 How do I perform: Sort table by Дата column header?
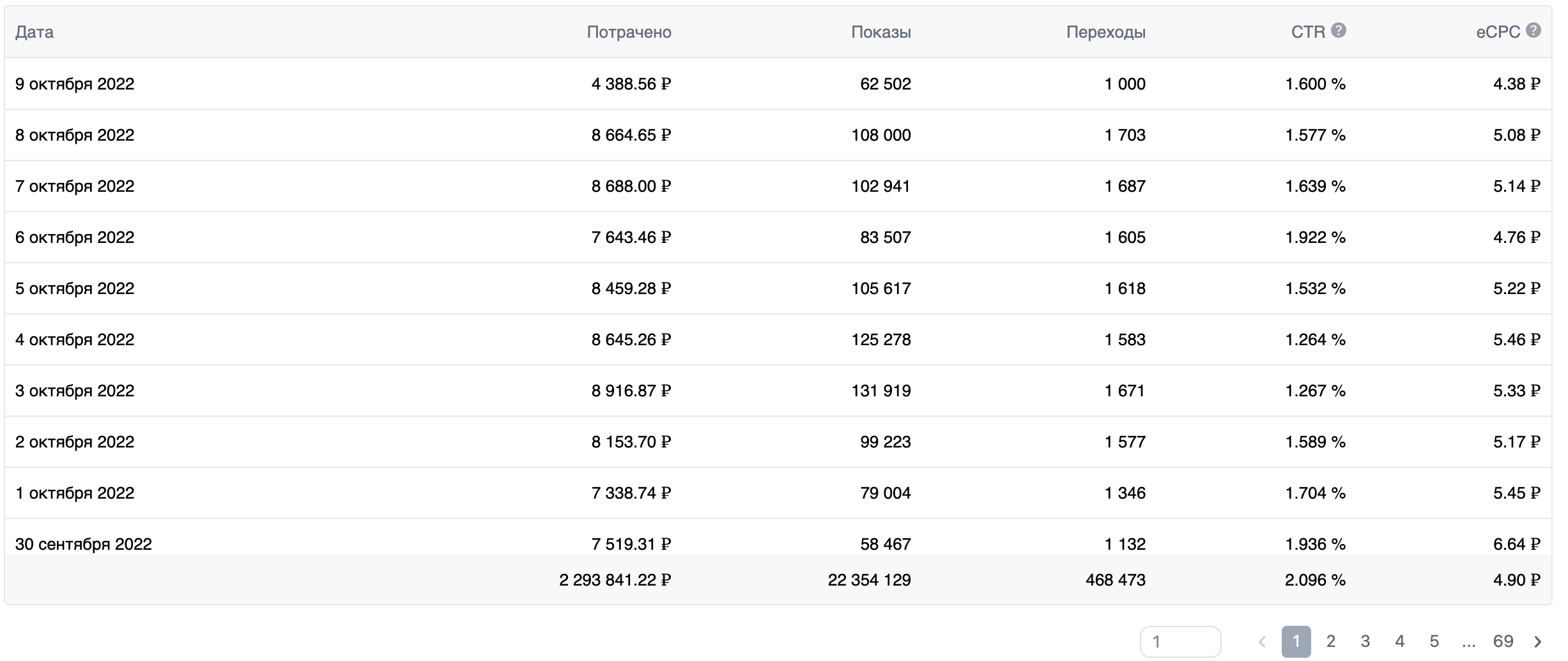(x=35, y=32)
